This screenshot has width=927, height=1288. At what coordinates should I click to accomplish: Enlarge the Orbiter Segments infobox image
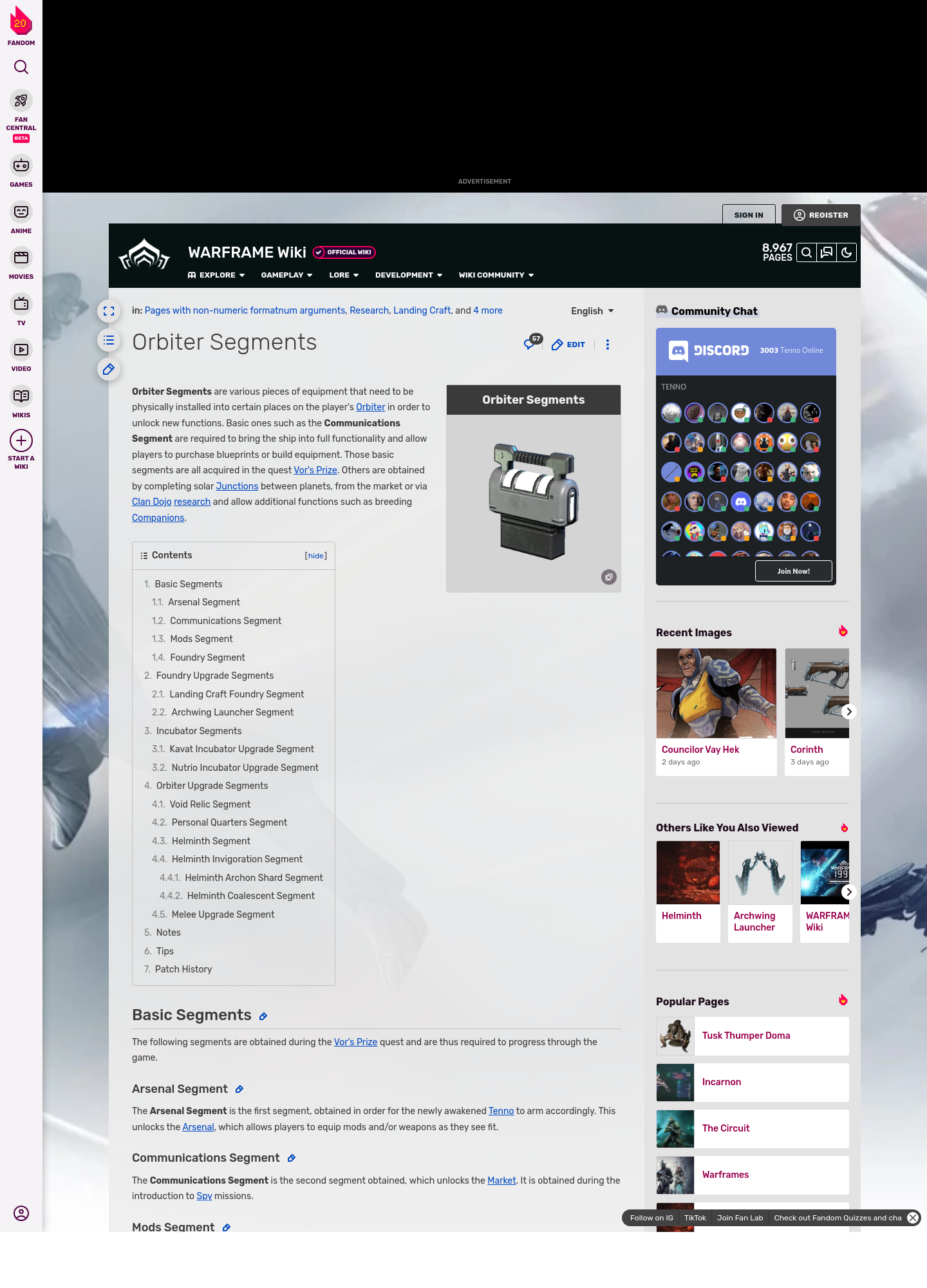coord(609,577)
